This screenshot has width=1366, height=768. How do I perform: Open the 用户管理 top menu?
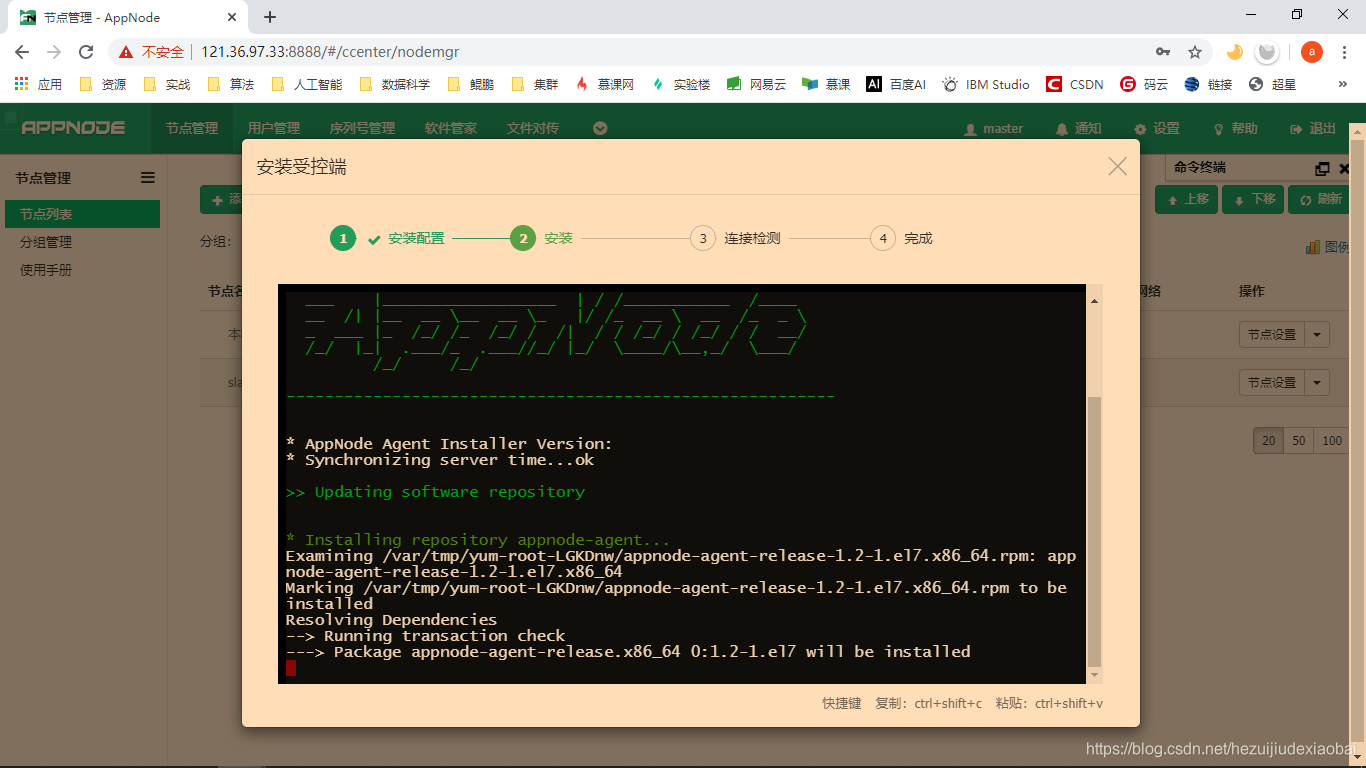(274, 128)
